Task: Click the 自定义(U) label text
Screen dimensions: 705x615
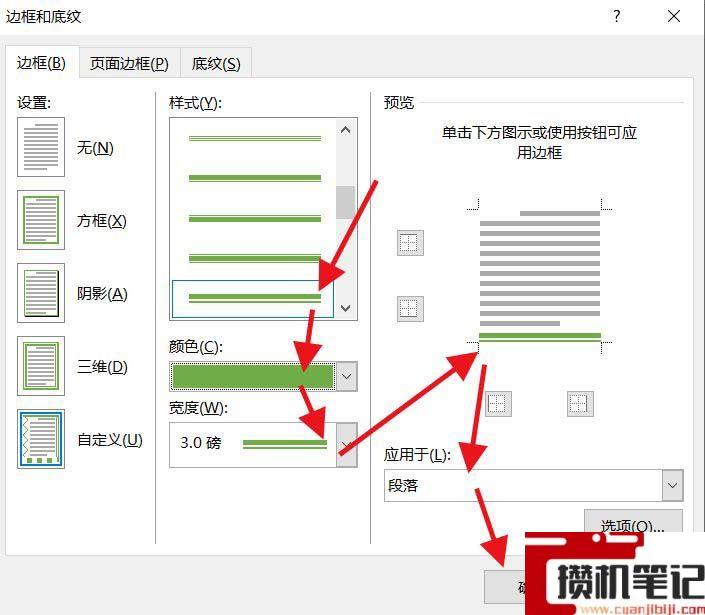Action: point(110,440)
